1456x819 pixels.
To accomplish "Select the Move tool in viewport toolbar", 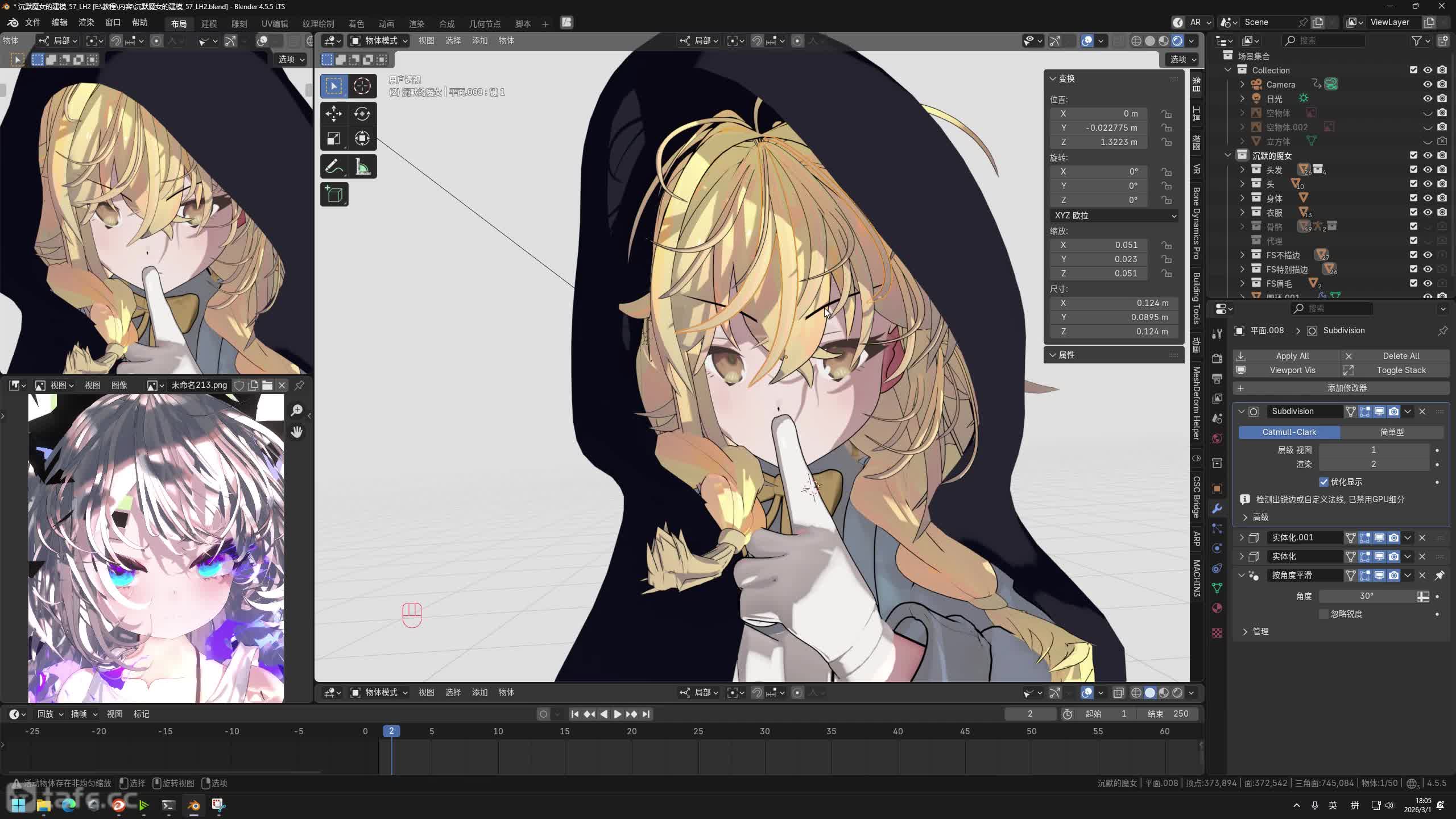I will tap(334, 114).
